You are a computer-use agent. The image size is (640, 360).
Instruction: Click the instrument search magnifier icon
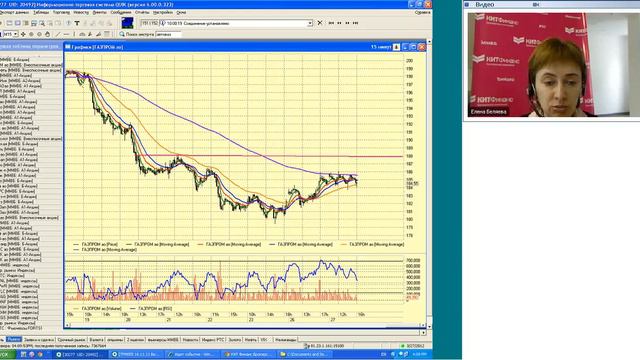point(122,34)
